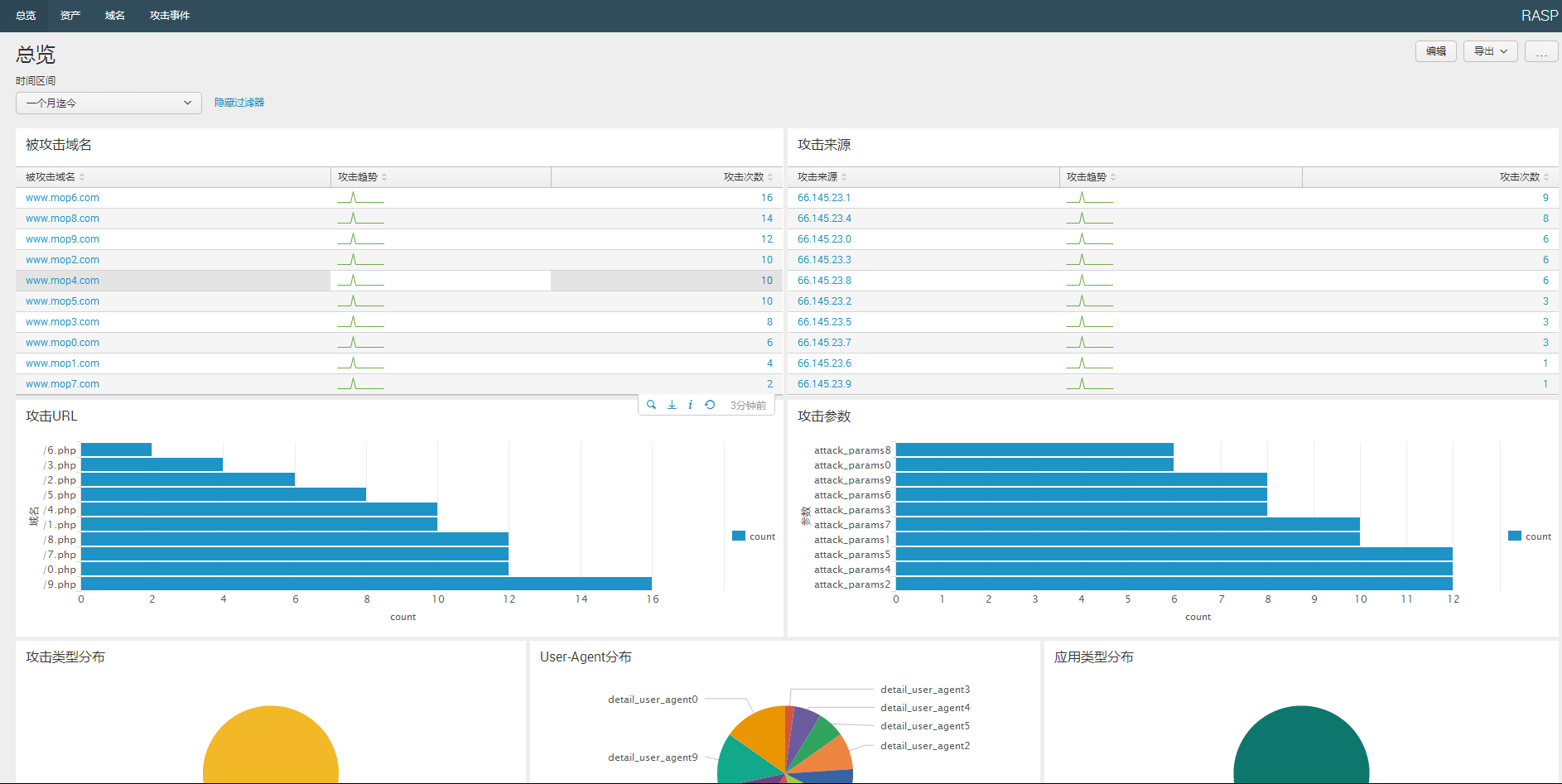Image resolution: width=1562 pixels, height=784 pixels.
Task: Hide filters via 隐藏过滤器
Action: coord(239,102)
